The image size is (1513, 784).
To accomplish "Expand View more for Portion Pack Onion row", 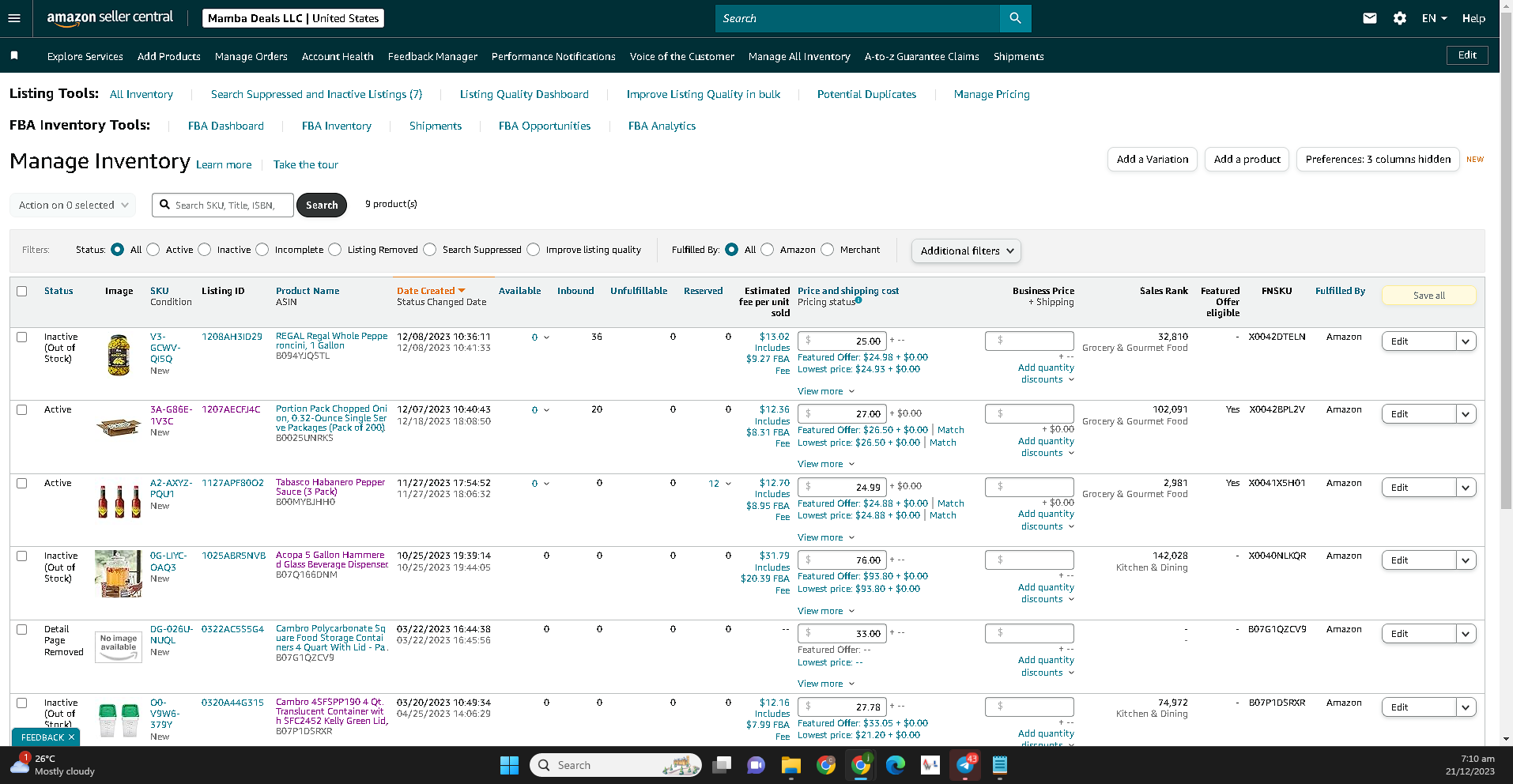I will pyautogui.click(x=826, y=464).
